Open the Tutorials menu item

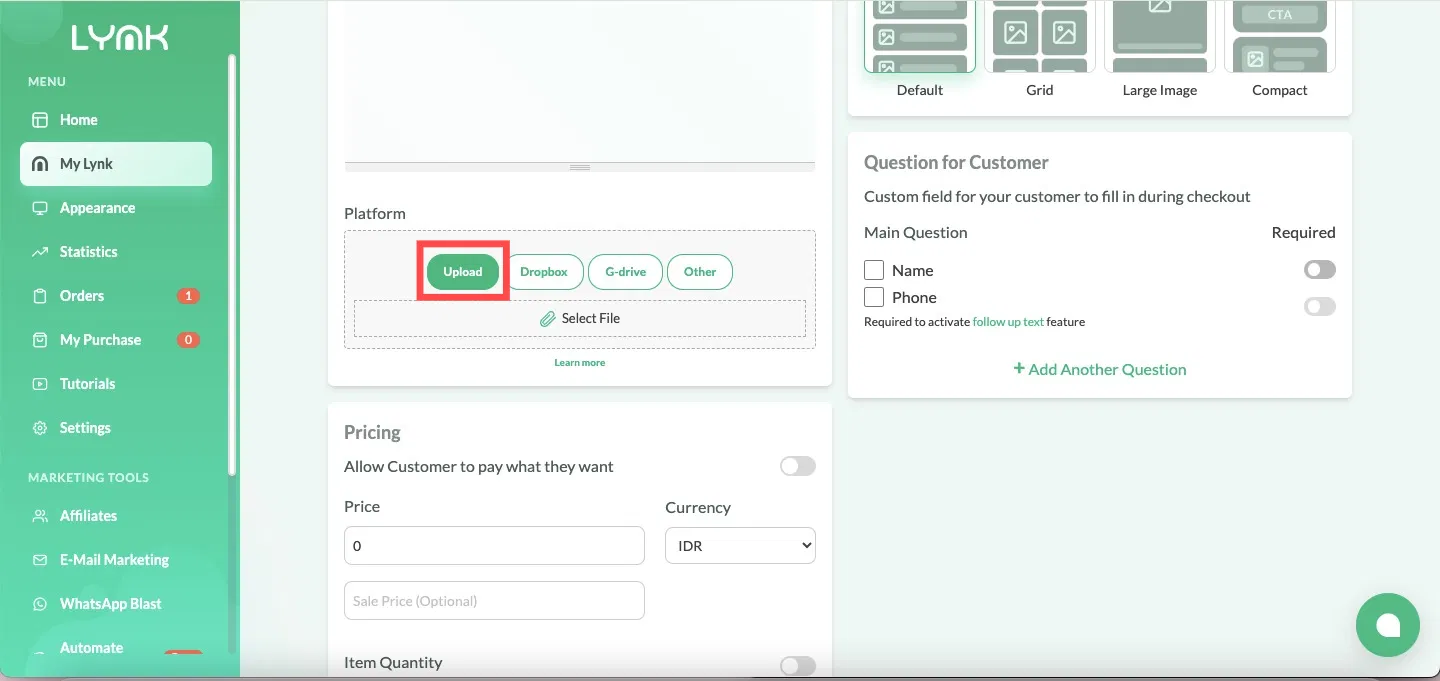pos(87,384)
